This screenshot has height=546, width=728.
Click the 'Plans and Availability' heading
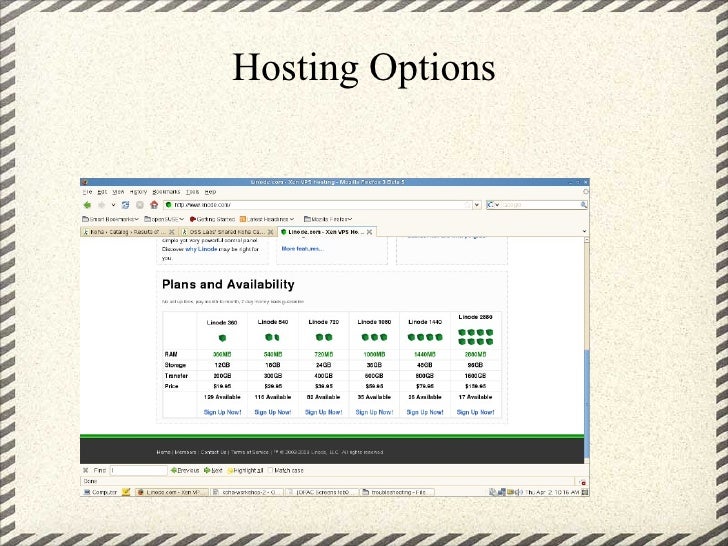[228, 285]
